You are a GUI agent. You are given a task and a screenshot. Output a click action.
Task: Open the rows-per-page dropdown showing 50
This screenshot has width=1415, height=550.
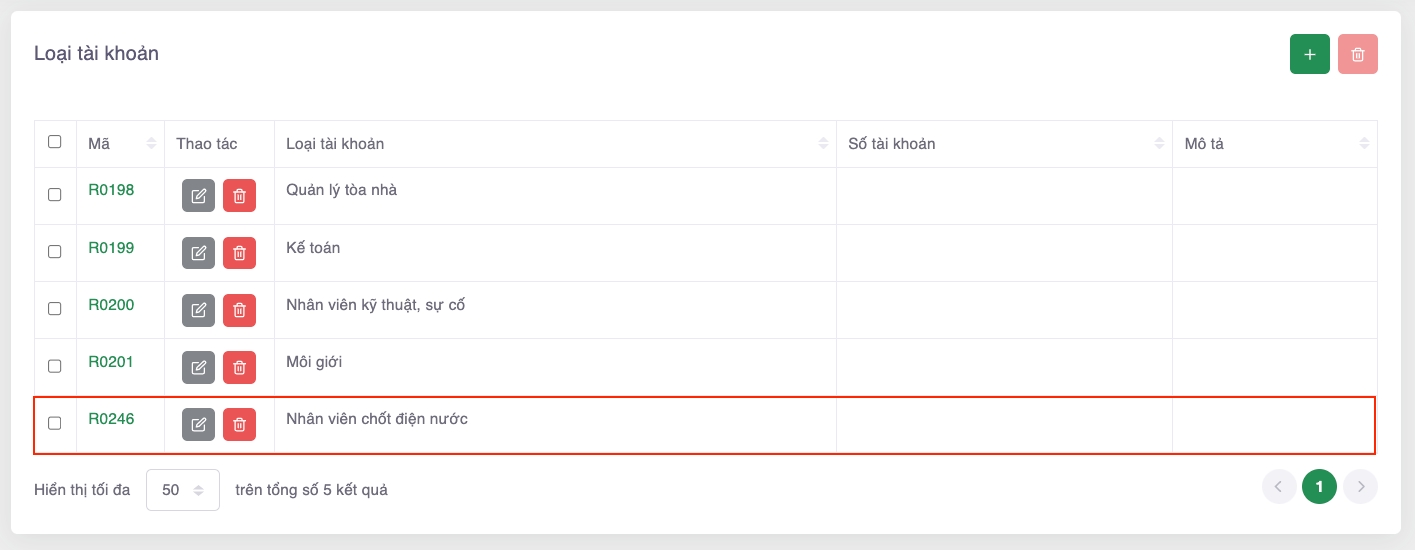[x=183, y=490]
